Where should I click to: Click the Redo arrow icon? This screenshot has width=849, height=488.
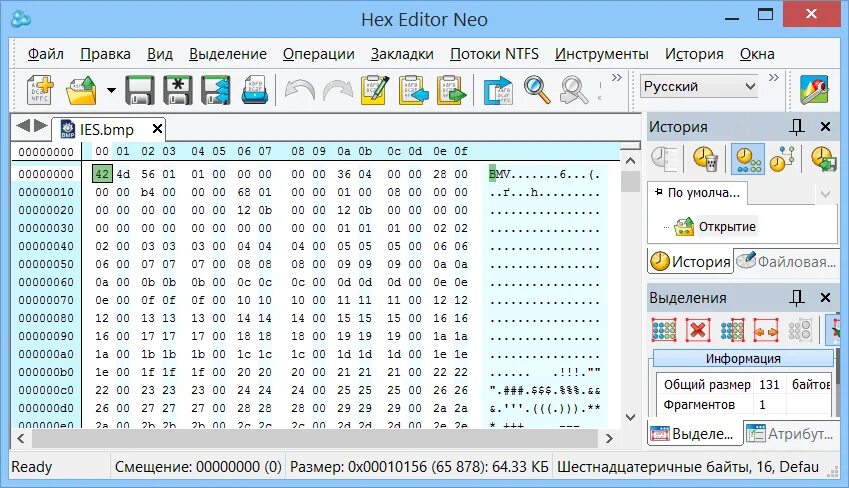[337, 90]
